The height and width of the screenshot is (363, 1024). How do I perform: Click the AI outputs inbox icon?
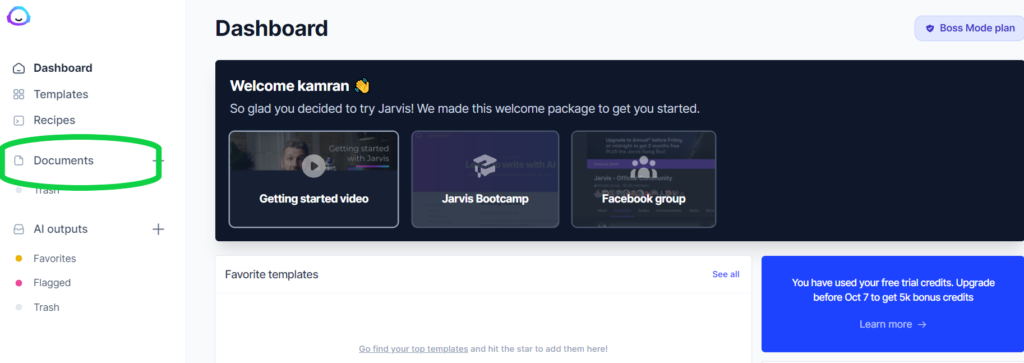point(19,229)
